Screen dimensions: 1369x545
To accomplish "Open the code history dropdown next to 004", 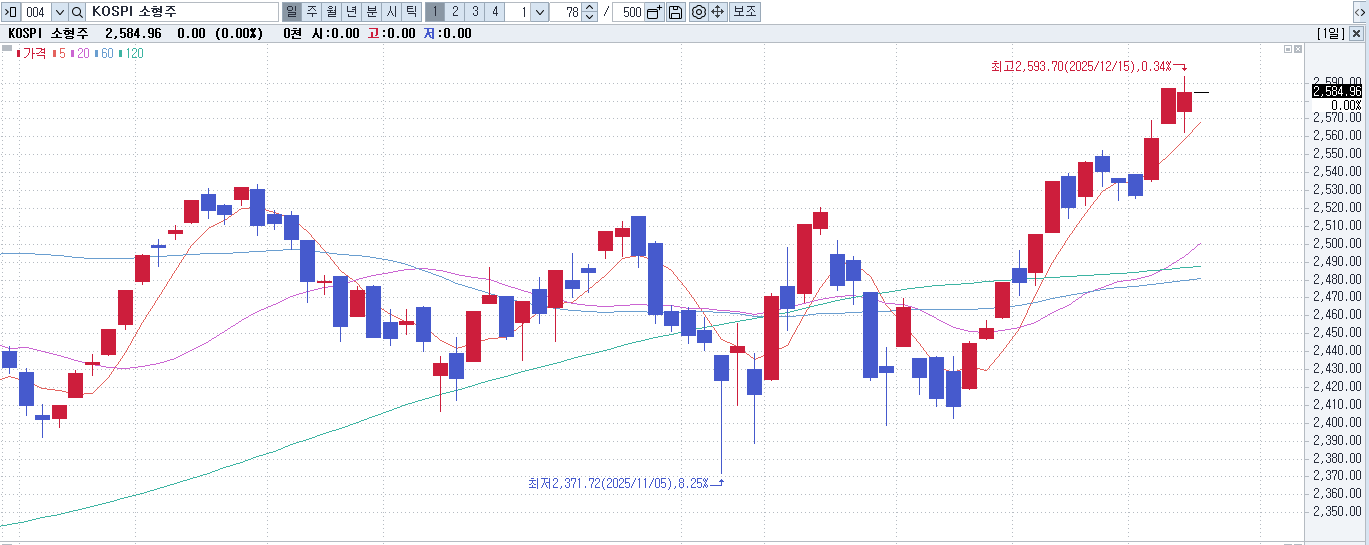I will click(58, 12).
